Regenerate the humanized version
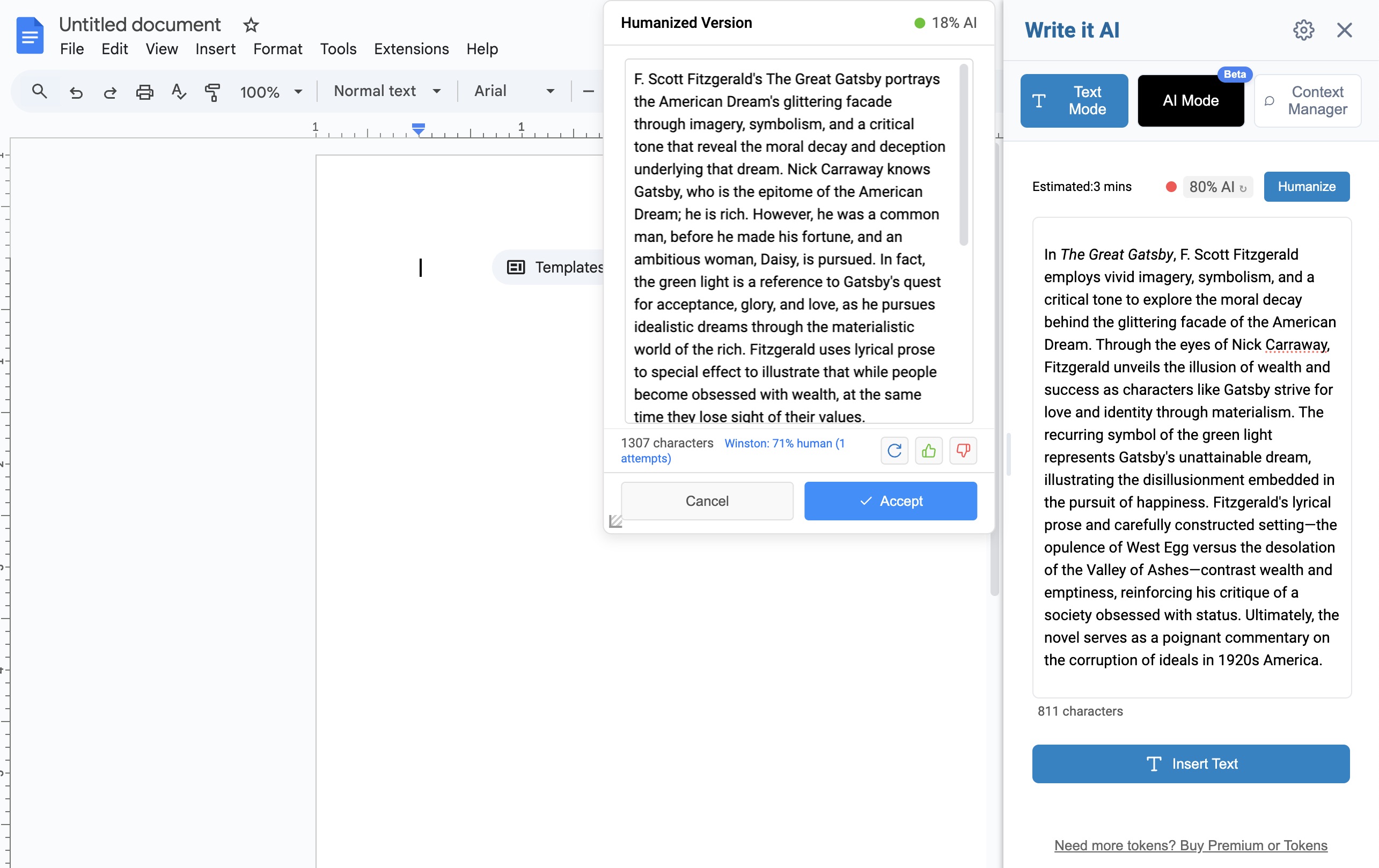Image resolution: width=1379 pixels, height=868 pixels. click(894, 451)
